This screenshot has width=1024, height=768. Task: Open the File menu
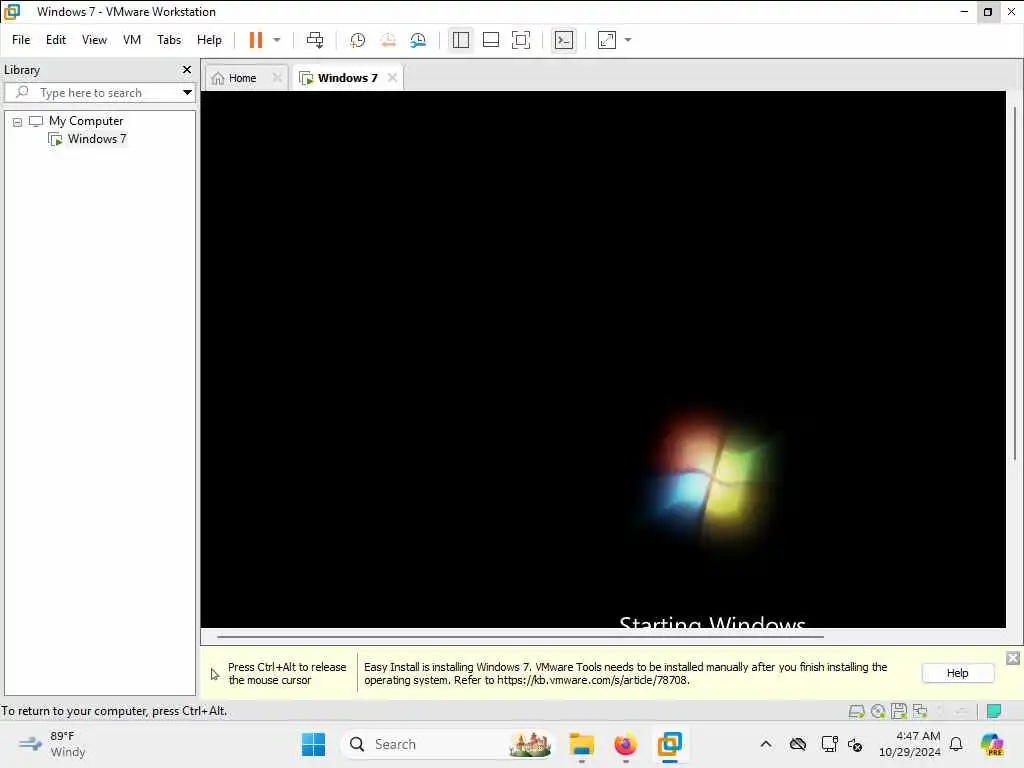[21, 40]
